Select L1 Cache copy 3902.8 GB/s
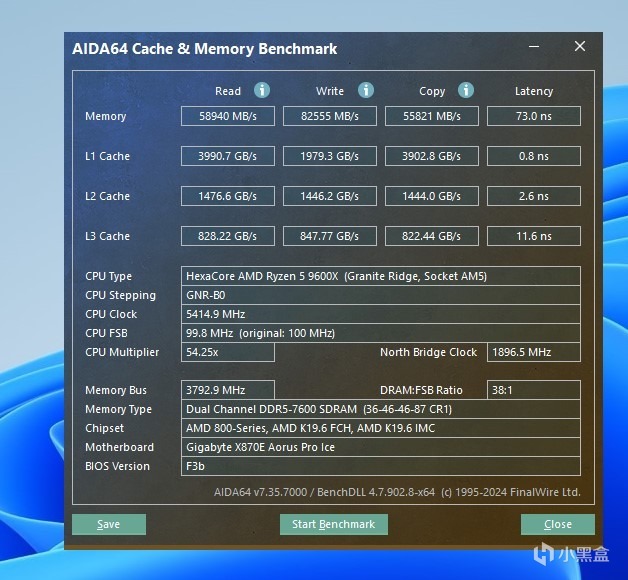 pyautogui.click(x=432, y=156)
